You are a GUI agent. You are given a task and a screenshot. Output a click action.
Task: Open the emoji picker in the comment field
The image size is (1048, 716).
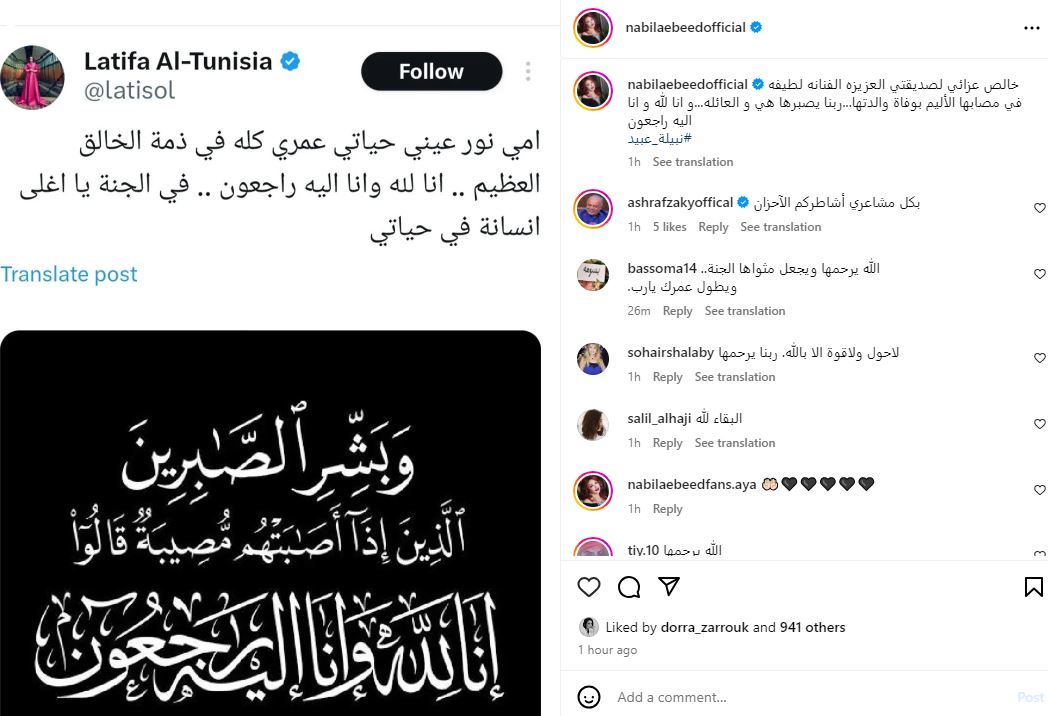(x=590, y=697)
